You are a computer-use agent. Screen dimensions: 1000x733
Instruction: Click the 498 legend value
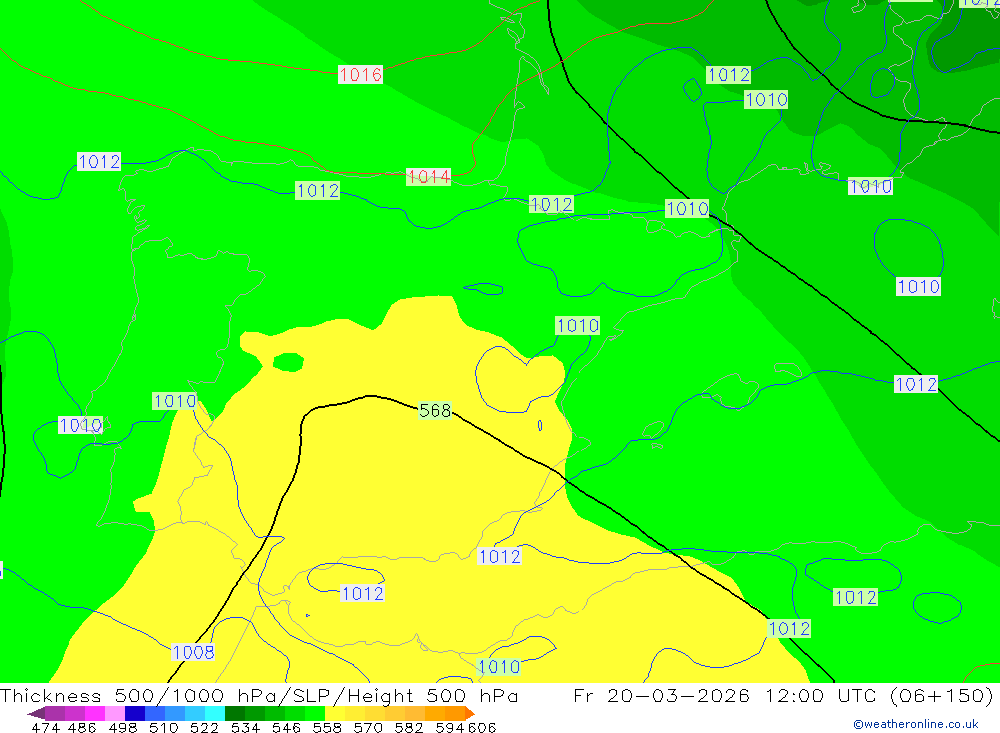(122, 728)
